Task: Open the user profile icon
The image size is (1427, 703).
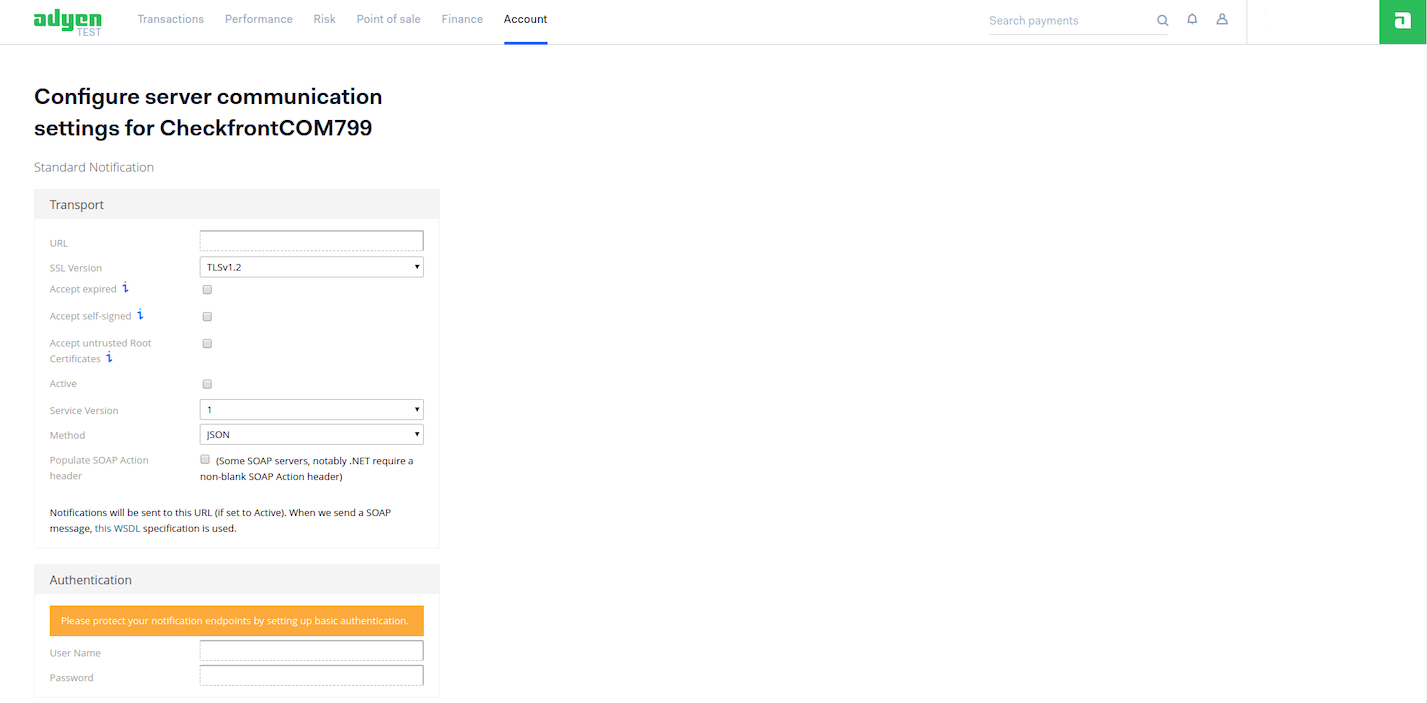Action: [x=1222, y=19]
